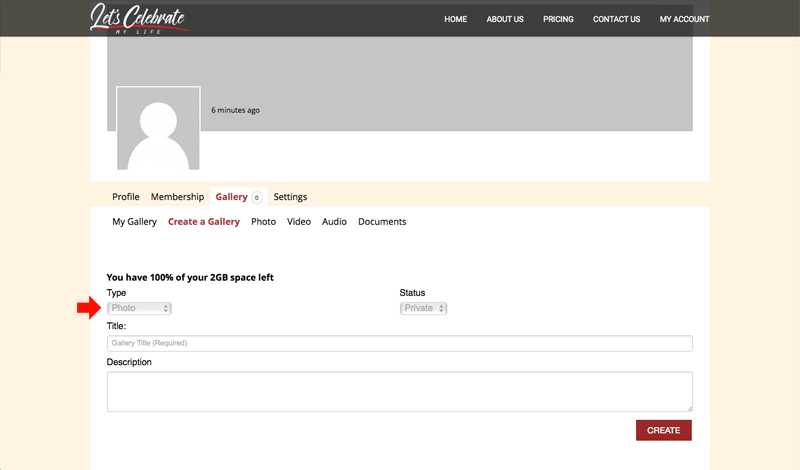Screen dimensions: 800x470
Task: Open the Photo gallery section
Action: click(263, 221)
